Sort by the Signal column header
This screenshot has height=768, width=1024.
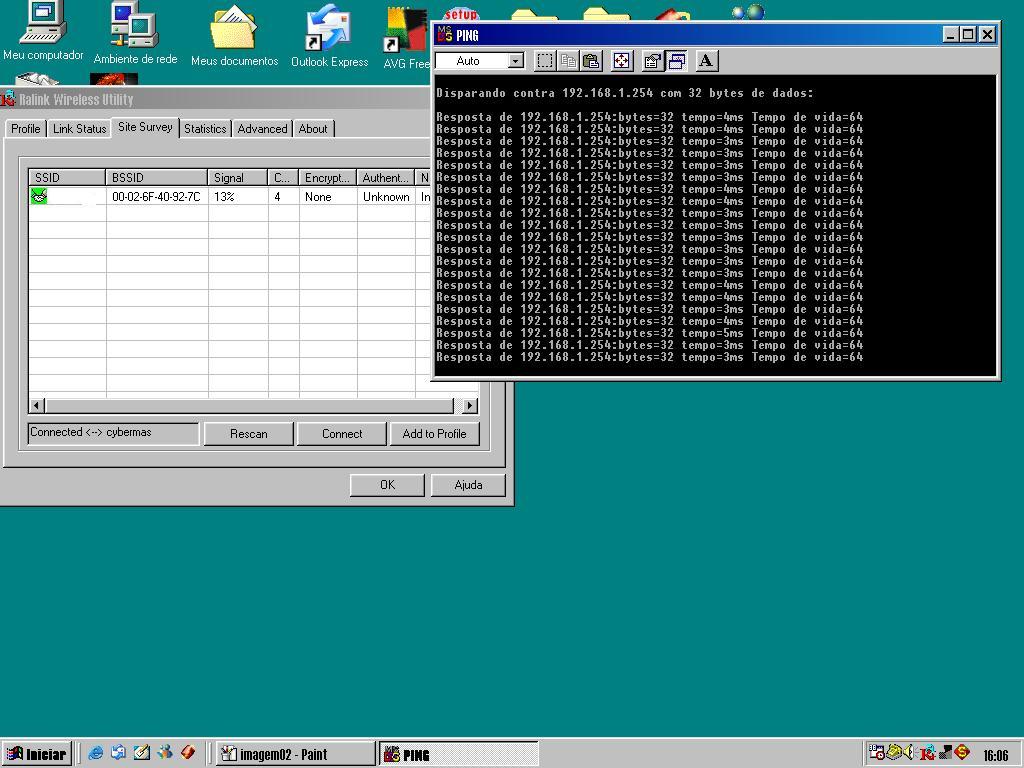pos(238,178)
